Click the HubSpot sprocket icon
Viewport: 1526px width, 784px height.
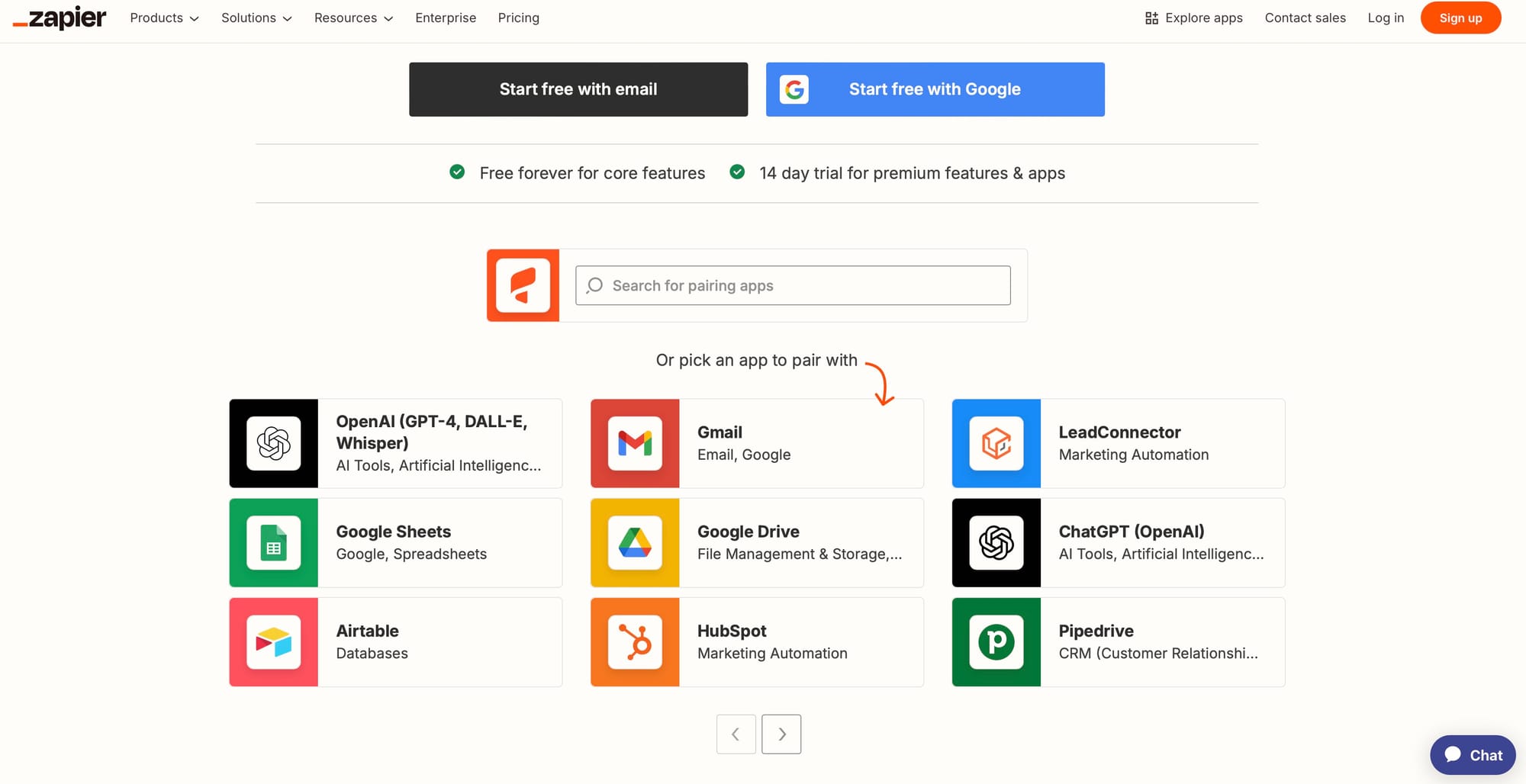point(635,642)
